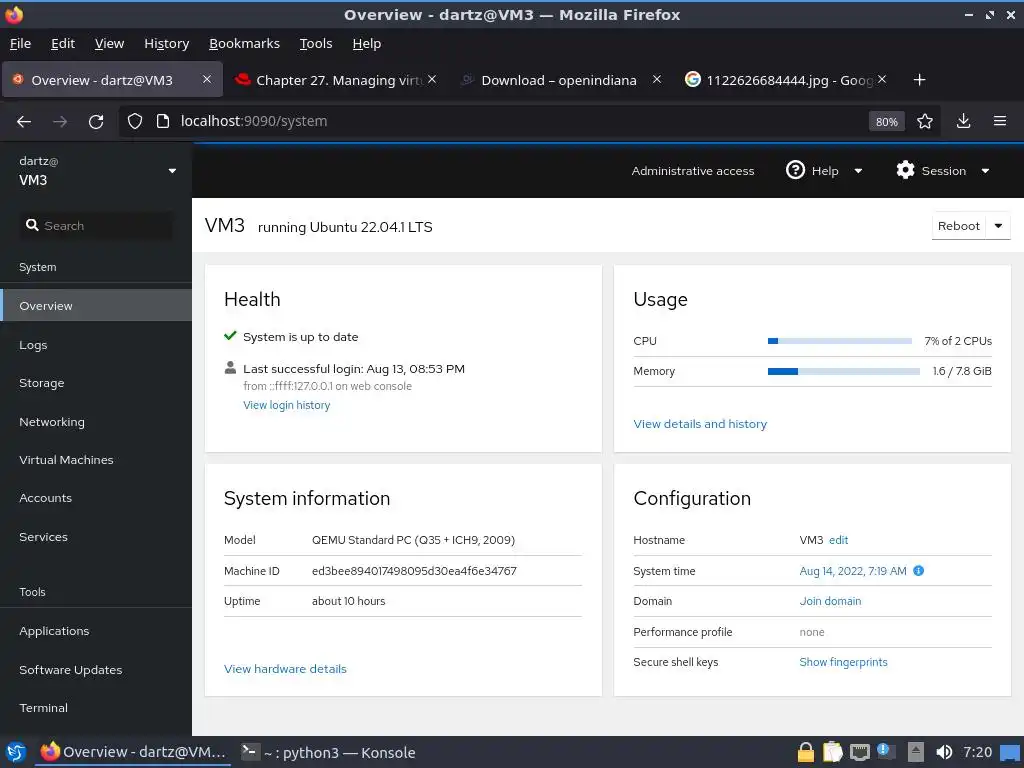Image resolution: width=1024 pixels, height=768 pixels.
Task: Click the system time info icon
Action: [x=918, y=571]
